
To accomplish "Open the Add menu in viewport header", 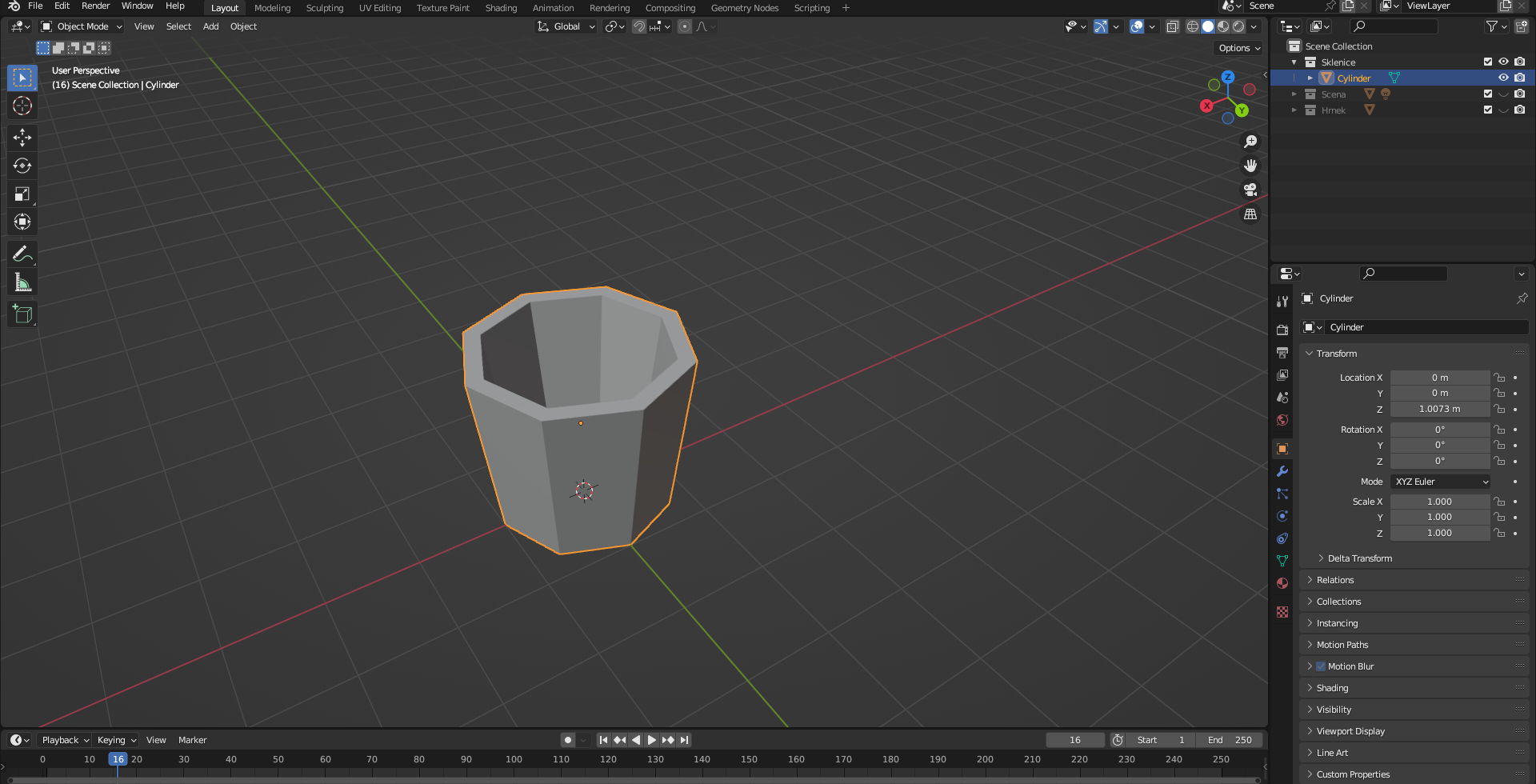I will coord(210,26).
